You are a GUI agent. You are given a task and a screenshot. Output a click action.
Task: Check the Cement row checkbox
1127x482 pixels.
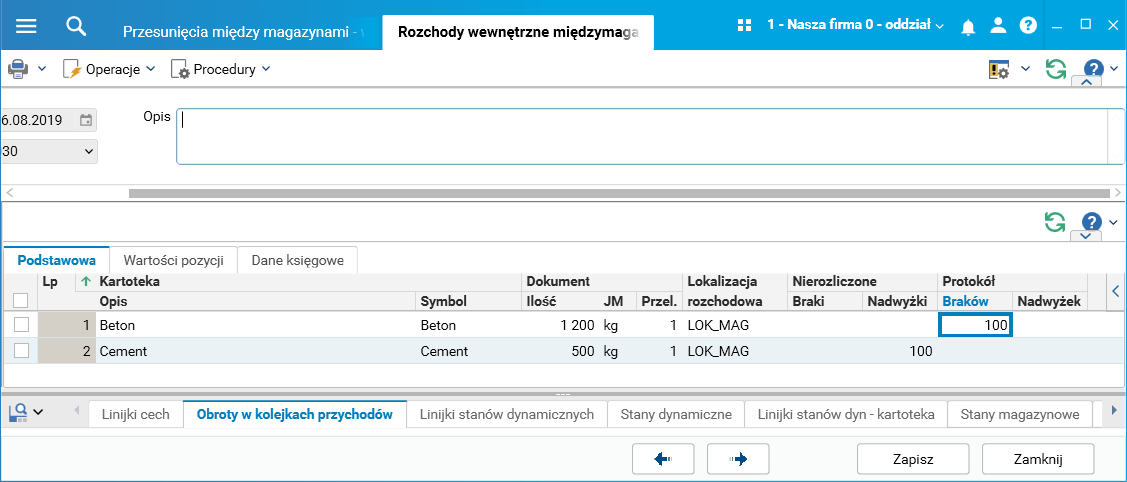(21, 350)
